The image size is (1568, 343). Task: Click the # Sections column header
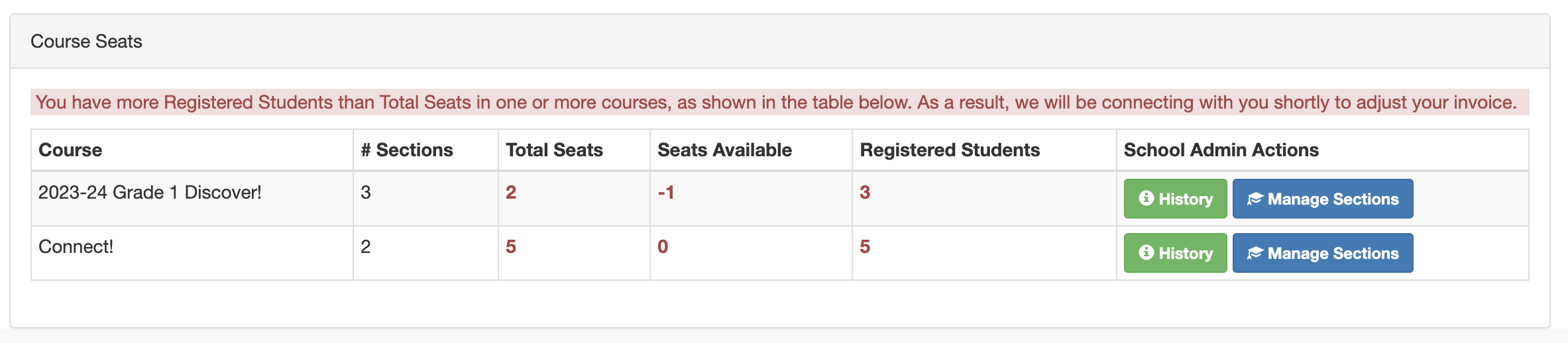(x=407, y=150)
